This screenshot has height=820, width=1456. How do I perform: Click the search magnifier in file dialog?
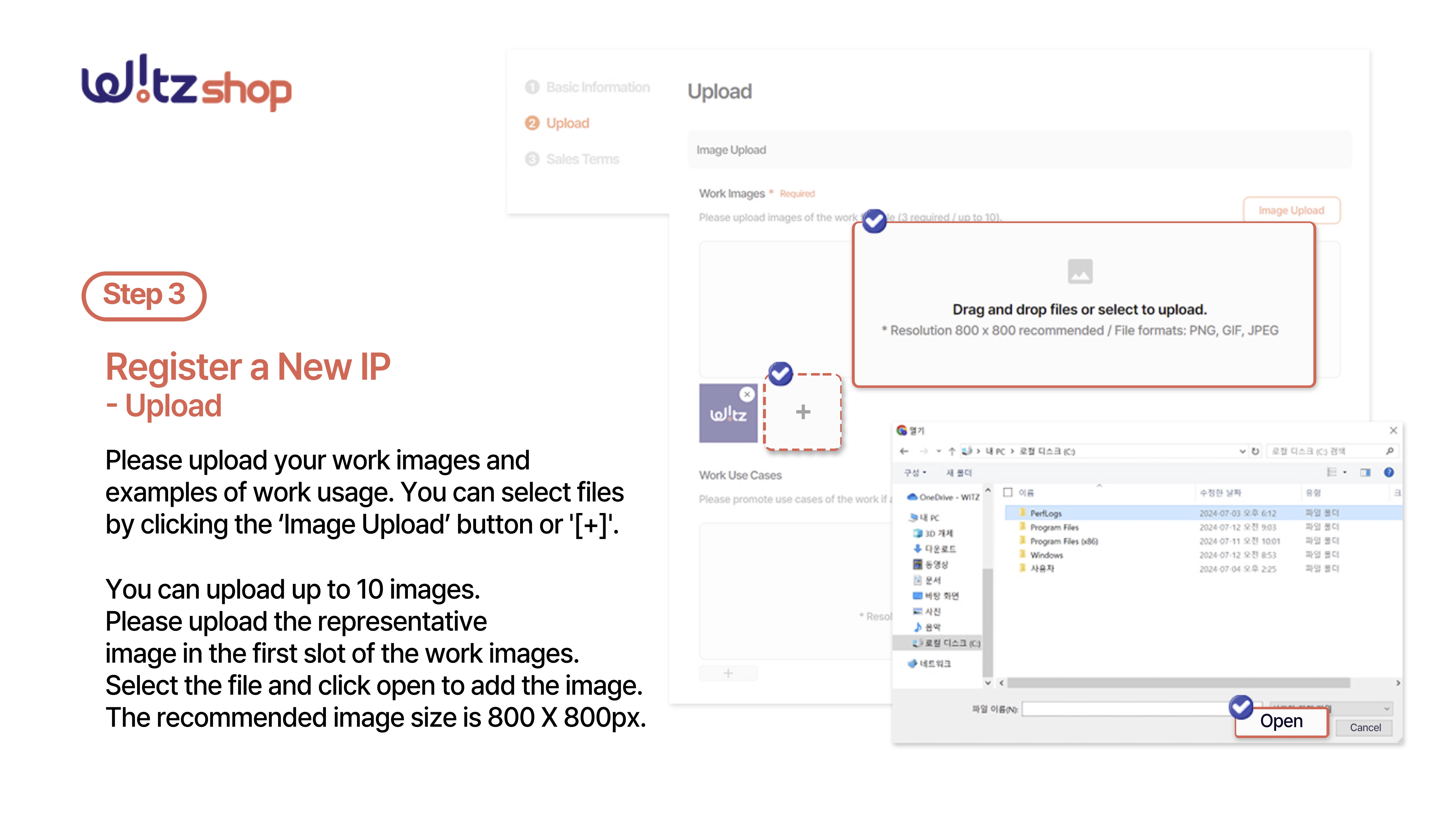point(1389,451)
